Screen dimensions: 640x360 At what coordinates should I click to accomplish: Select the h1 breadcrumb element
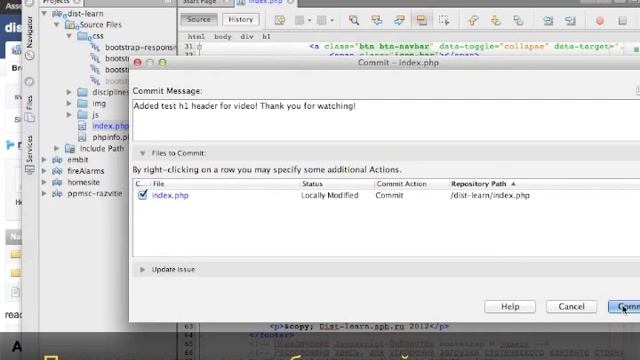(x=266, y=36)
